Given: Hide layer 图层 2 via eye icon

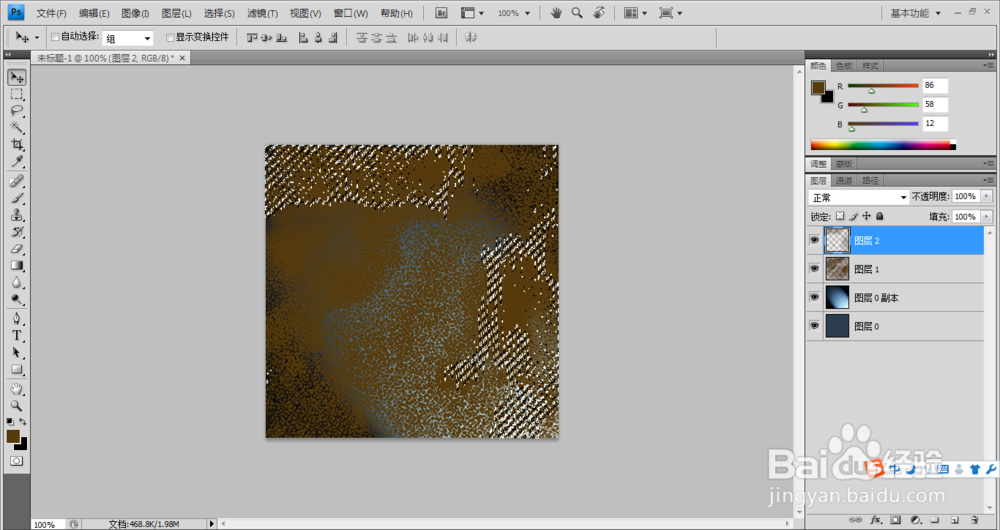Looking at the screenshot, I should click(814, 240).
